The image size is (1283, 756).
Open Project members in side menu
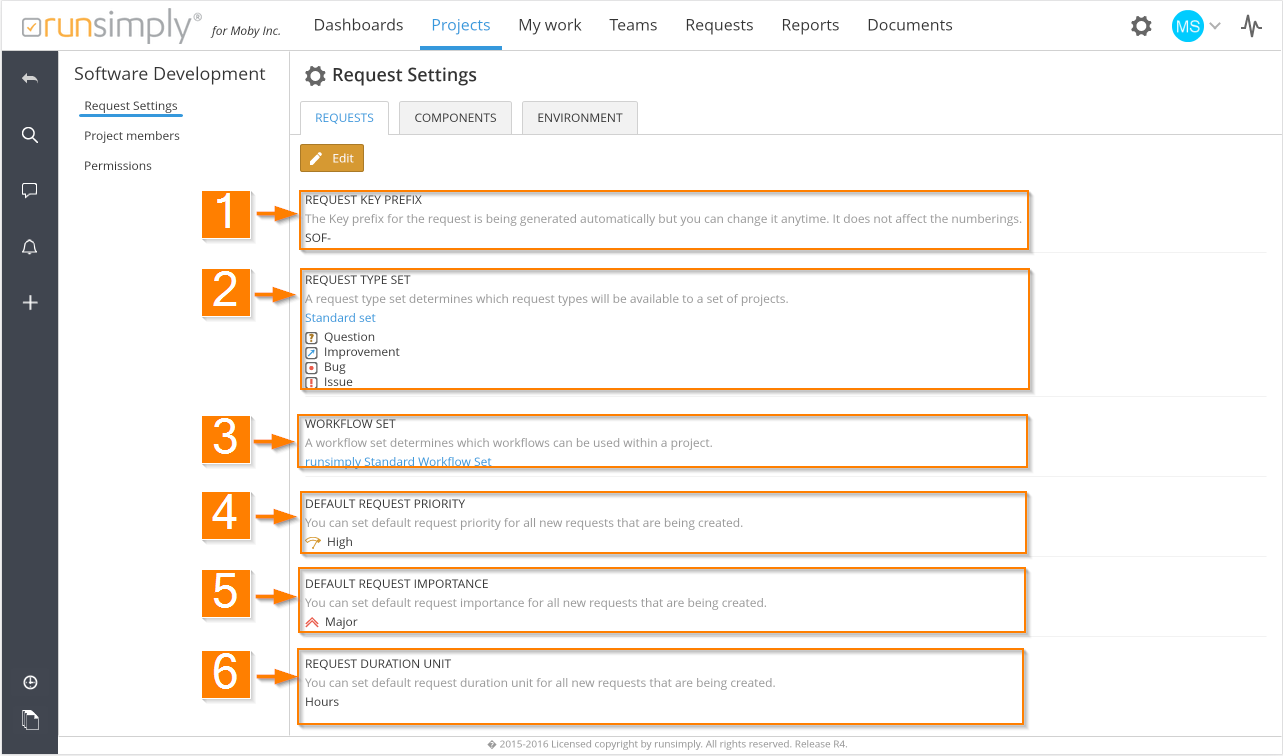pyautogui.click(x=132, y=136)
